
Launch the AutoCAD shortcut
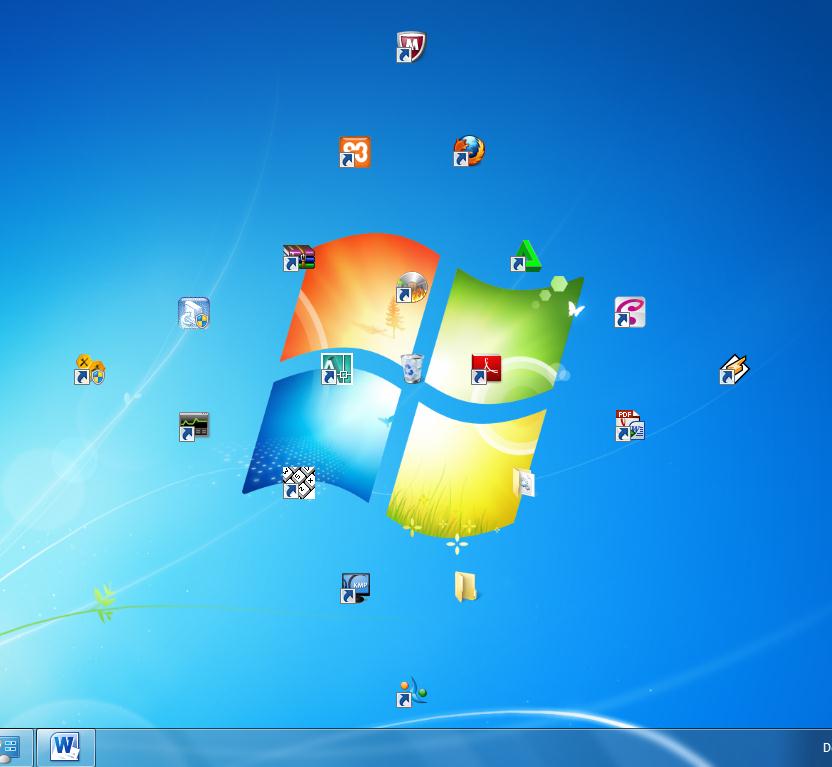point(336,369)
